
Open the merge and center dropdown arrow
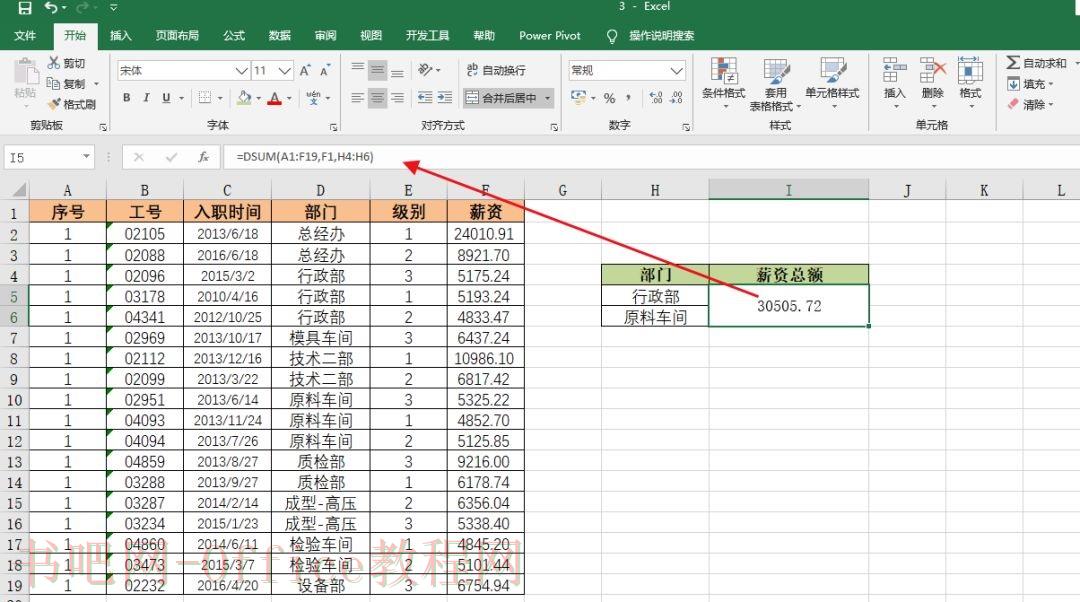(x=548, y=98)
